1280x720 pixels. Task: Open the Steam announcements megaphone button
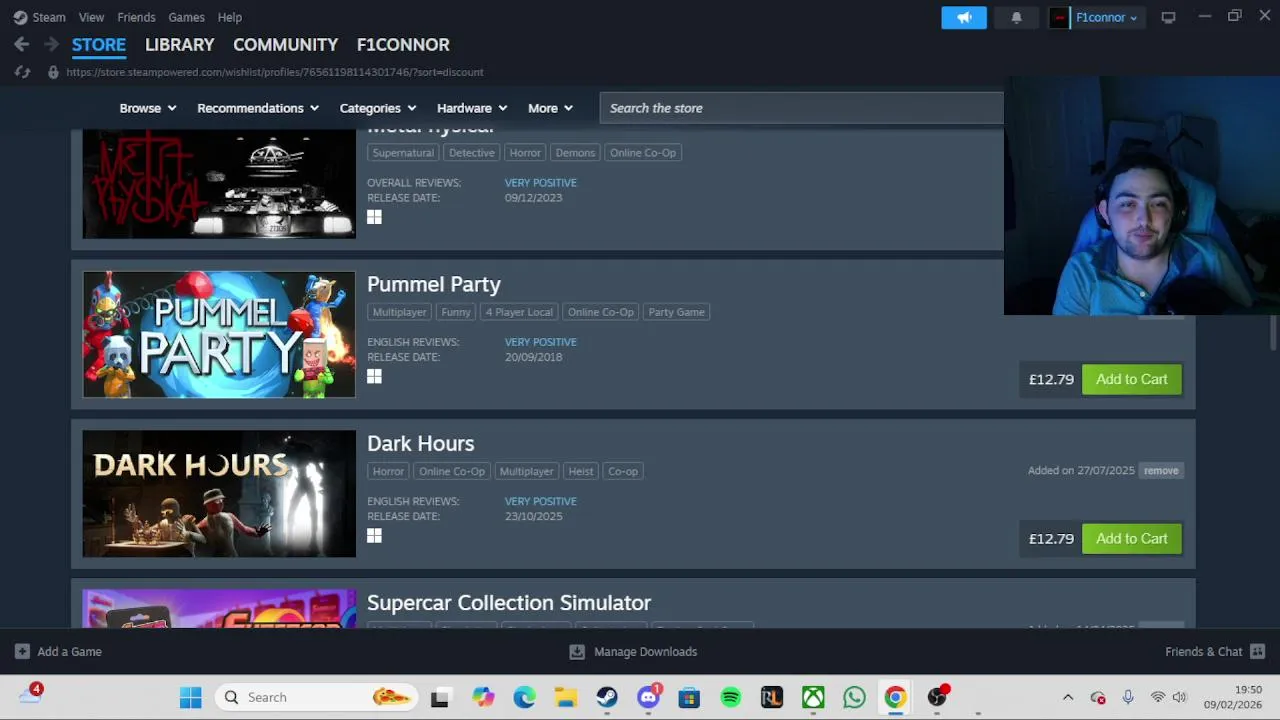click(x=964, y=17)
